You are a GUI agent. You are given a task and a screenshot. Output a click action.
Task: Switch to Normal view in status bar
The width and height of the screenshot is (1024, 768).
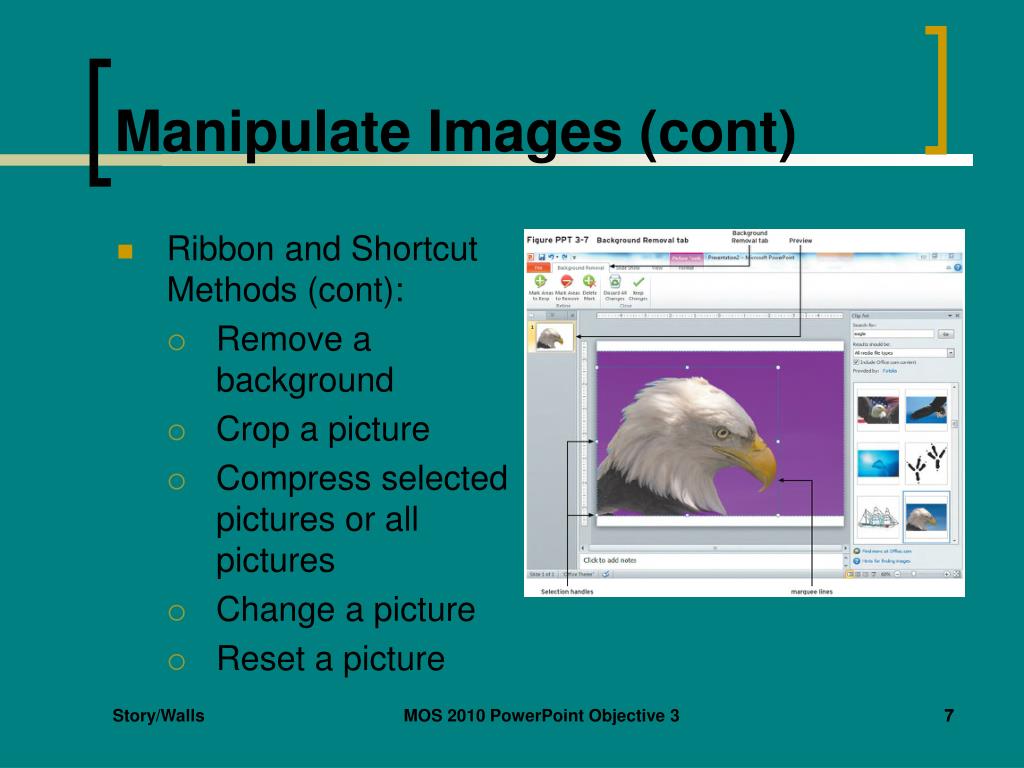pyautogui.click(x=850, y=574)
